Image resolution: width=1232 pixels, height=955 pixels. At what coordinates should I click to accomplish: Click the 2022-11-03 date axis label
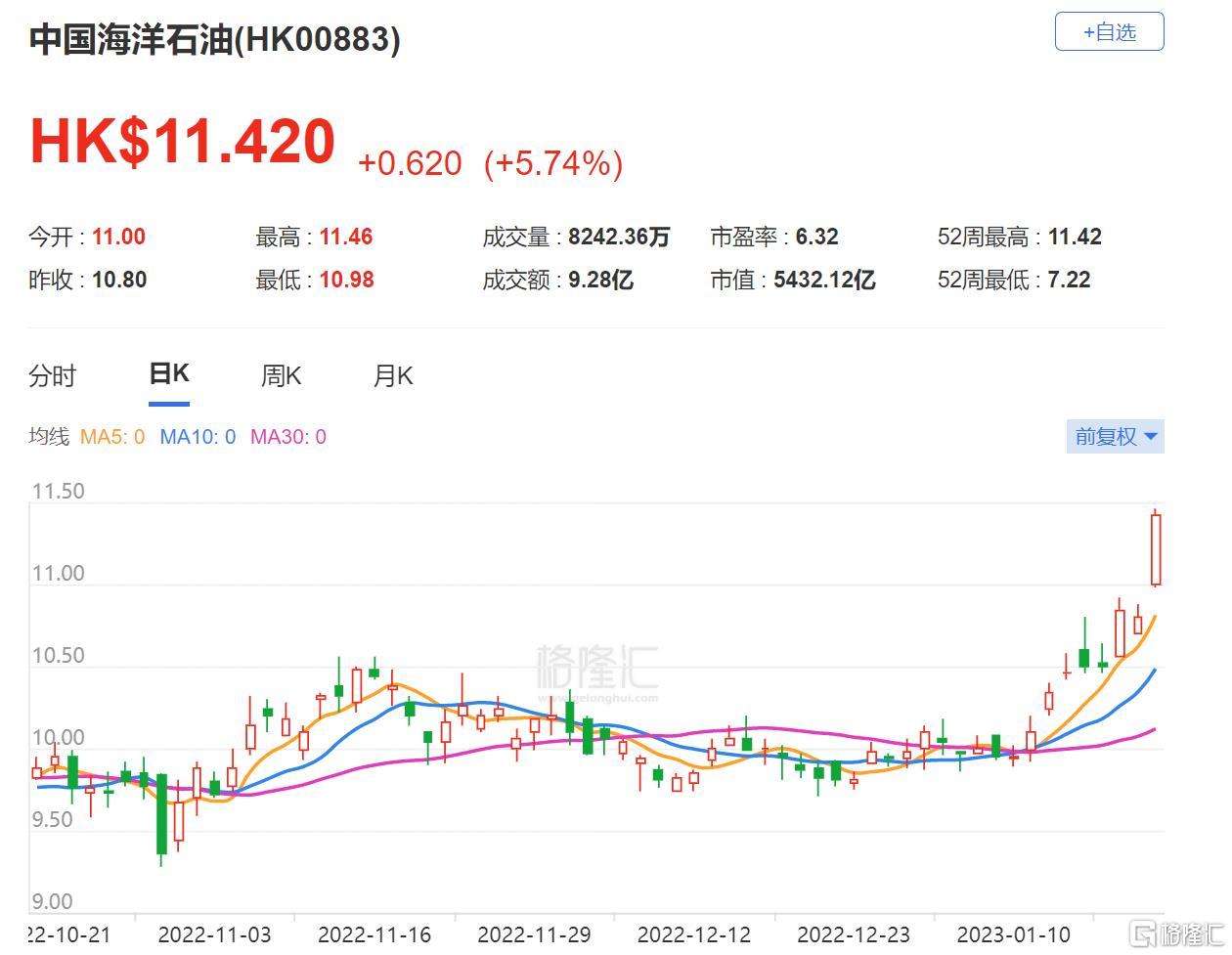tap(214, 934)
